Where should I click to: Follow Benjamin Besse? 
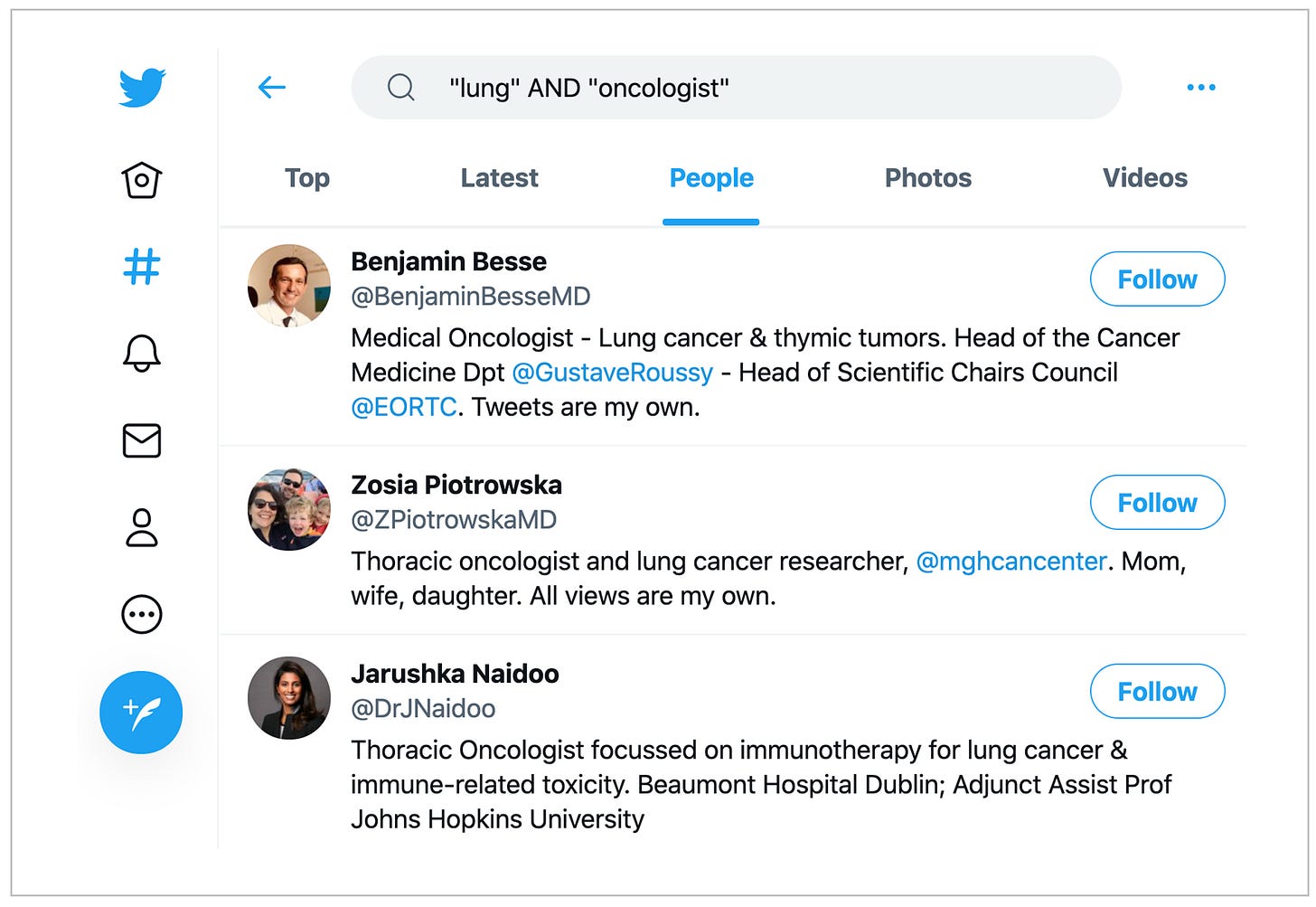(x=1158, y=279)
